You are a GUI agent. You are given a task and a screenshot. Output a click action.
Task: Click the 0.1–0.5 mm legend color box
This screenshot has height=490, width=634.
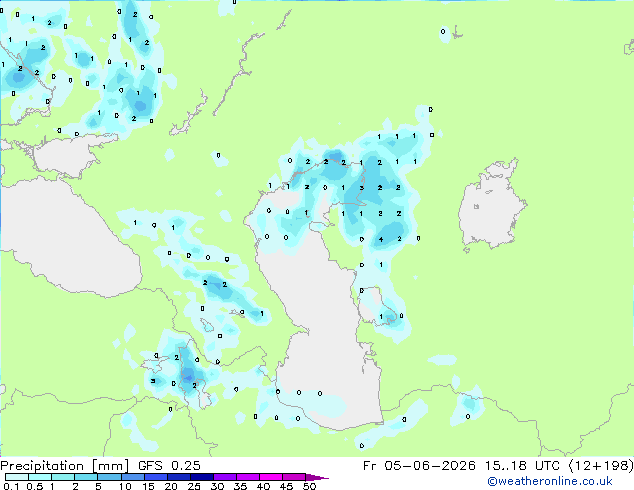[x=17, y=477]
